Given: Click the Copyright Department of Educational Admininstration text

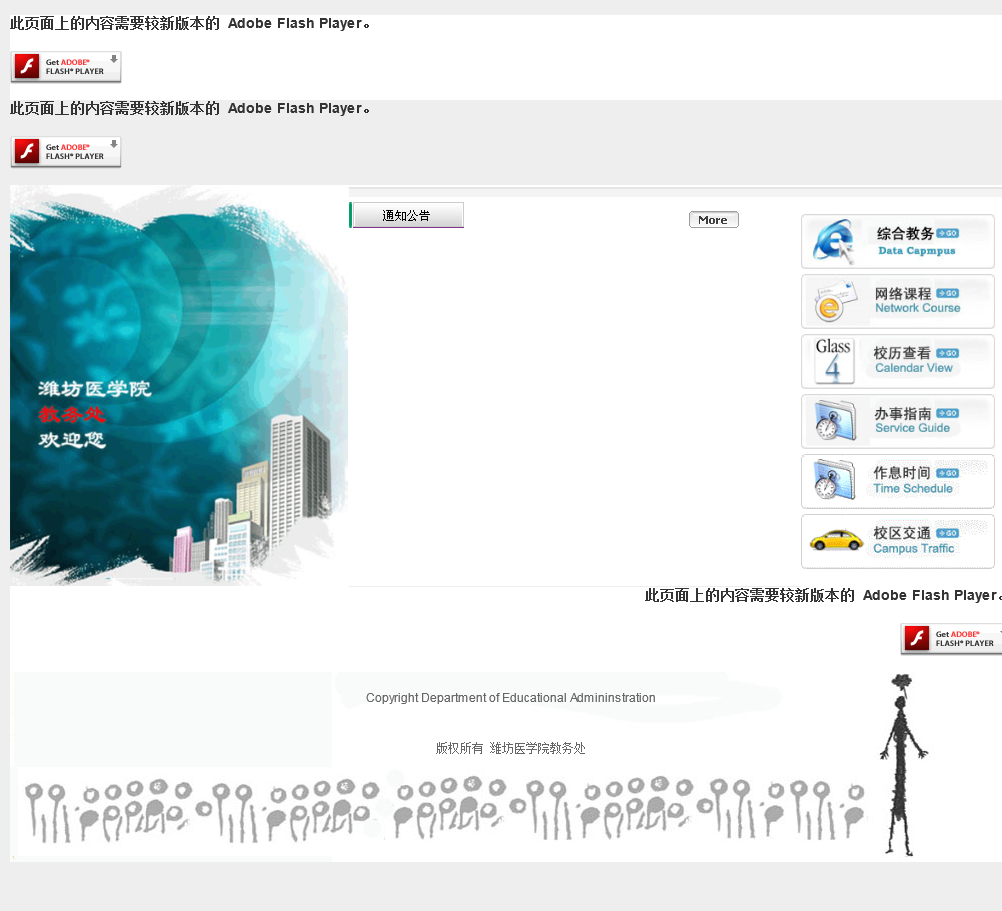Looking at the screenshot, I should click(511, 698).
